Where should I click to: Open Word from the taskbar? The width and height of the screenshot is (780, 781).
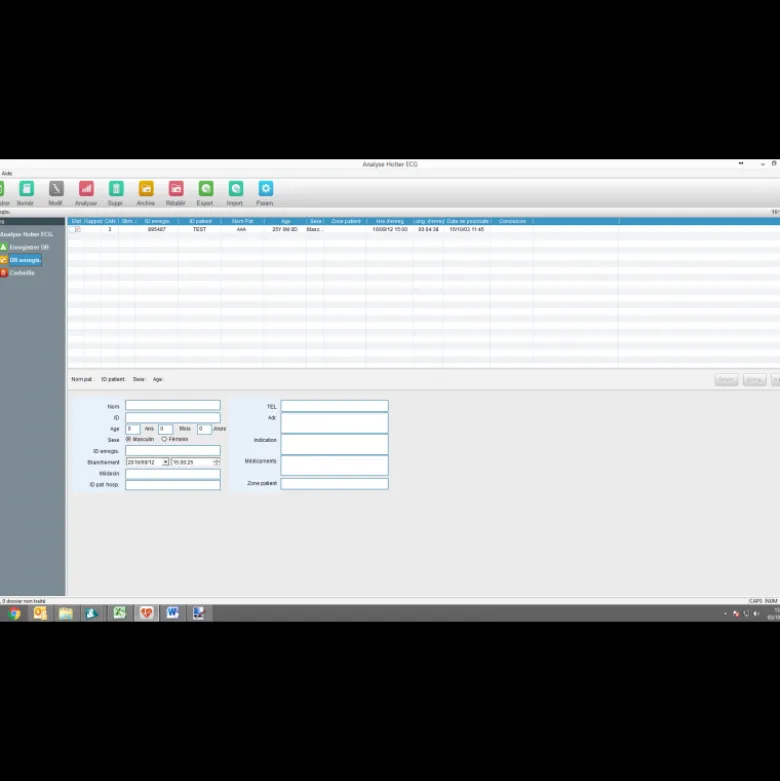tap(173, 613)
